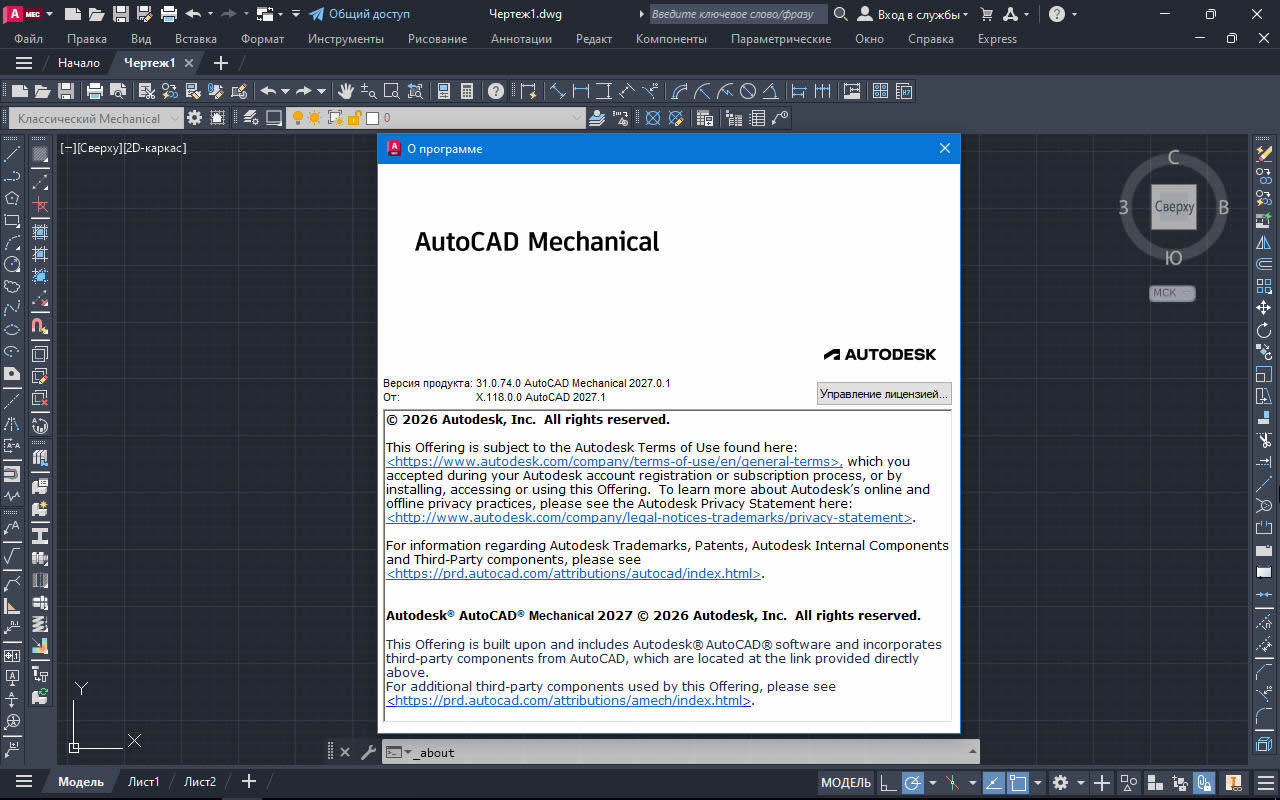
Task: Toggle isometric drafting in status bar
Action: (953, 782)
